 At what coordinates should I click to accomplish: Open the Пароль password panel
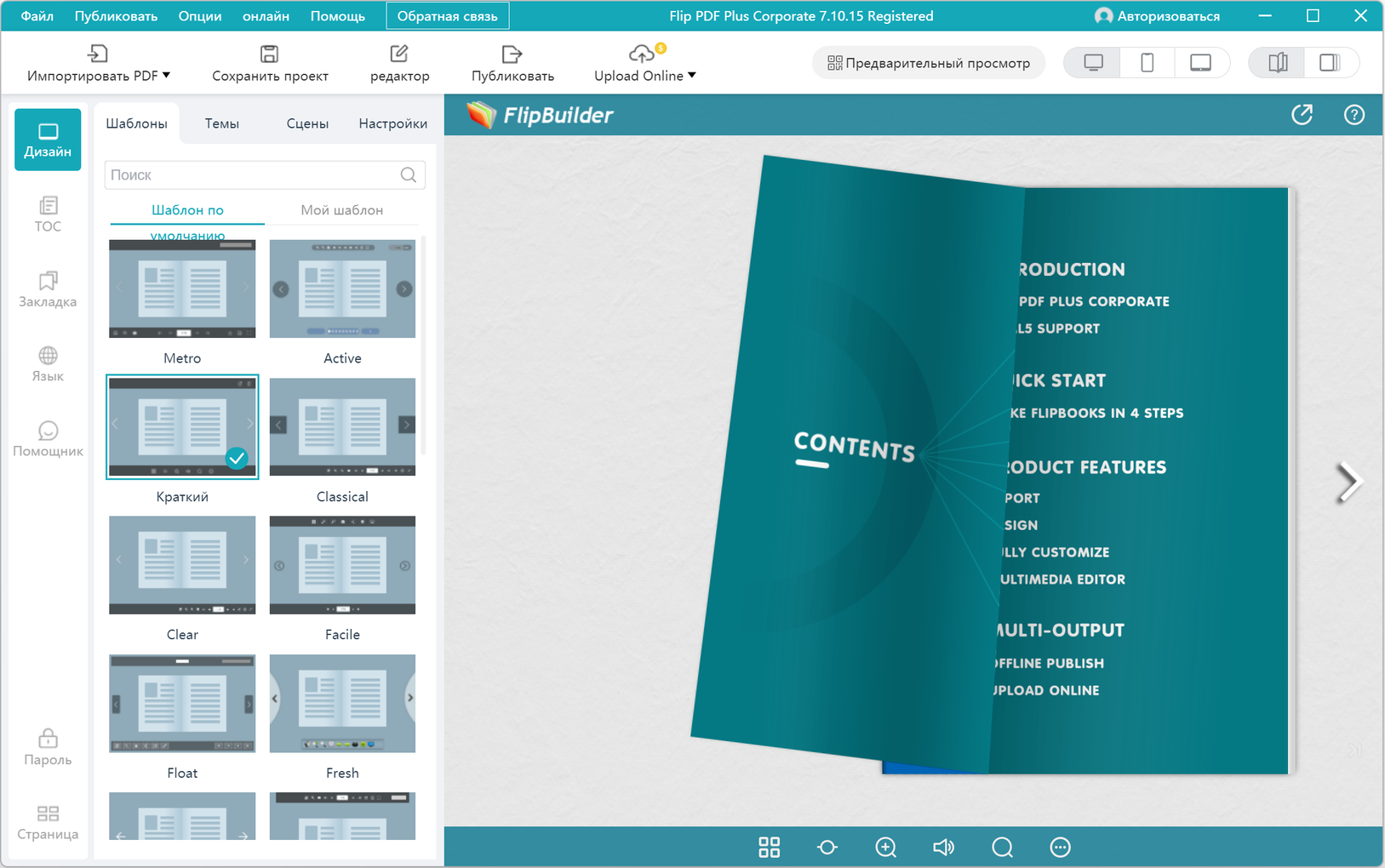pos(48,747)
